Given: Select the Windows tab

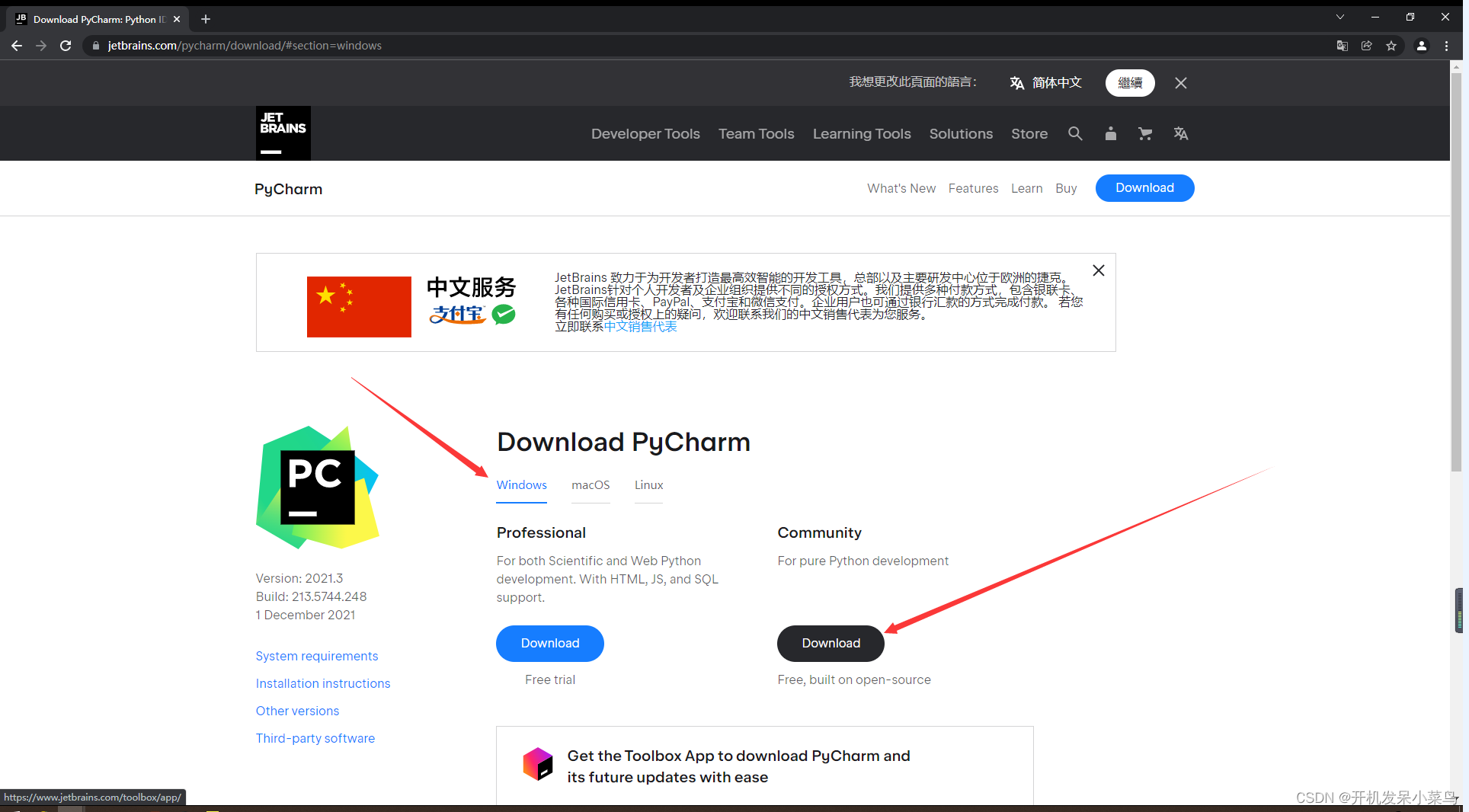Looking at the screenshot, I should (521, 485).
